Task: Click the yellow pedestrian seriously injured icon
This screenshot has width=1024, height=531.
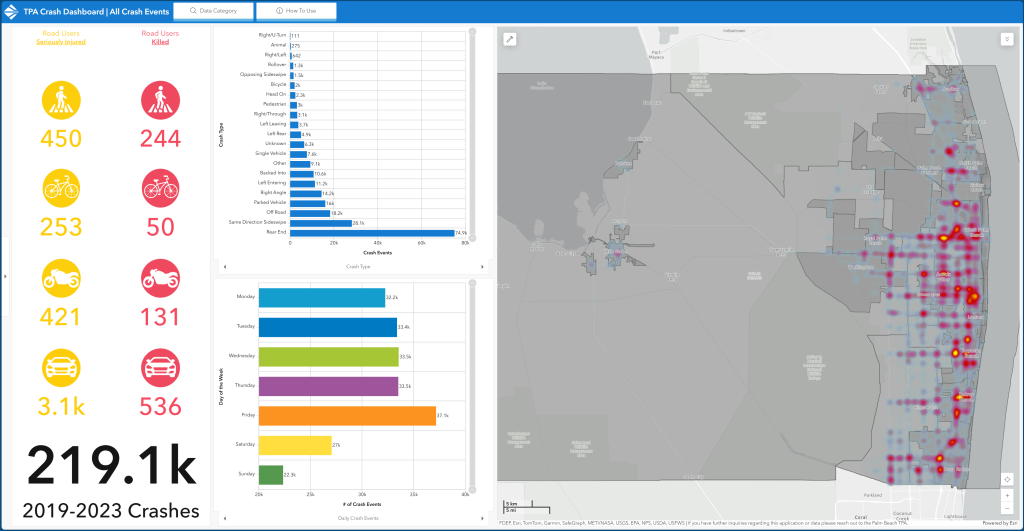Action: coord(61,101)
